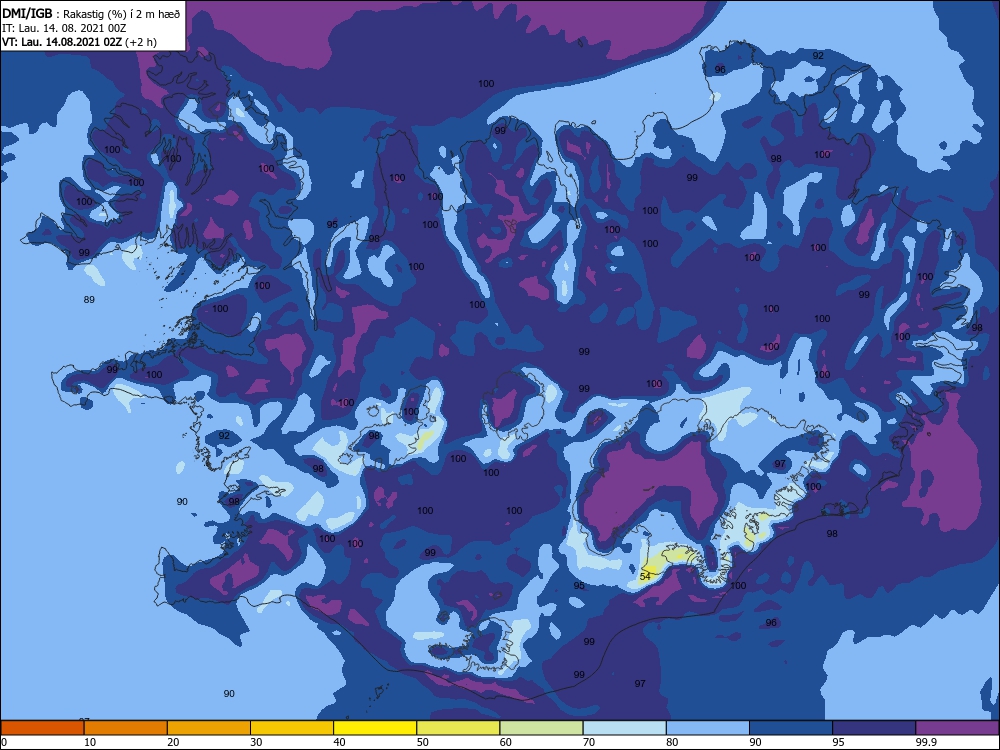Click the legend tick label '0'
The height and width of the screenshot is (750, 1000).
tap(4, 742)
